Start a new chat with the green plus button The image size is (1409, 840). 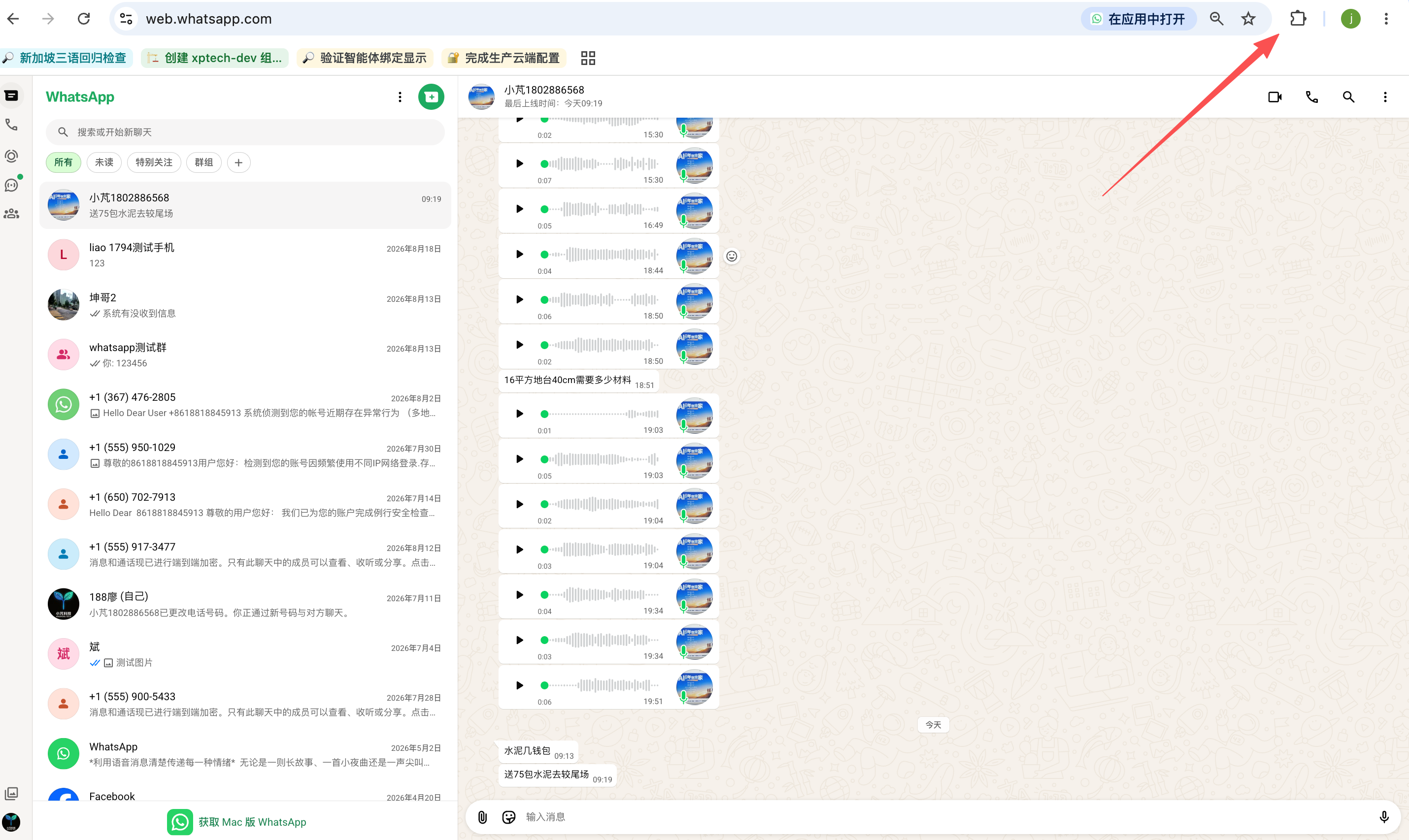(x=431, y=97)
